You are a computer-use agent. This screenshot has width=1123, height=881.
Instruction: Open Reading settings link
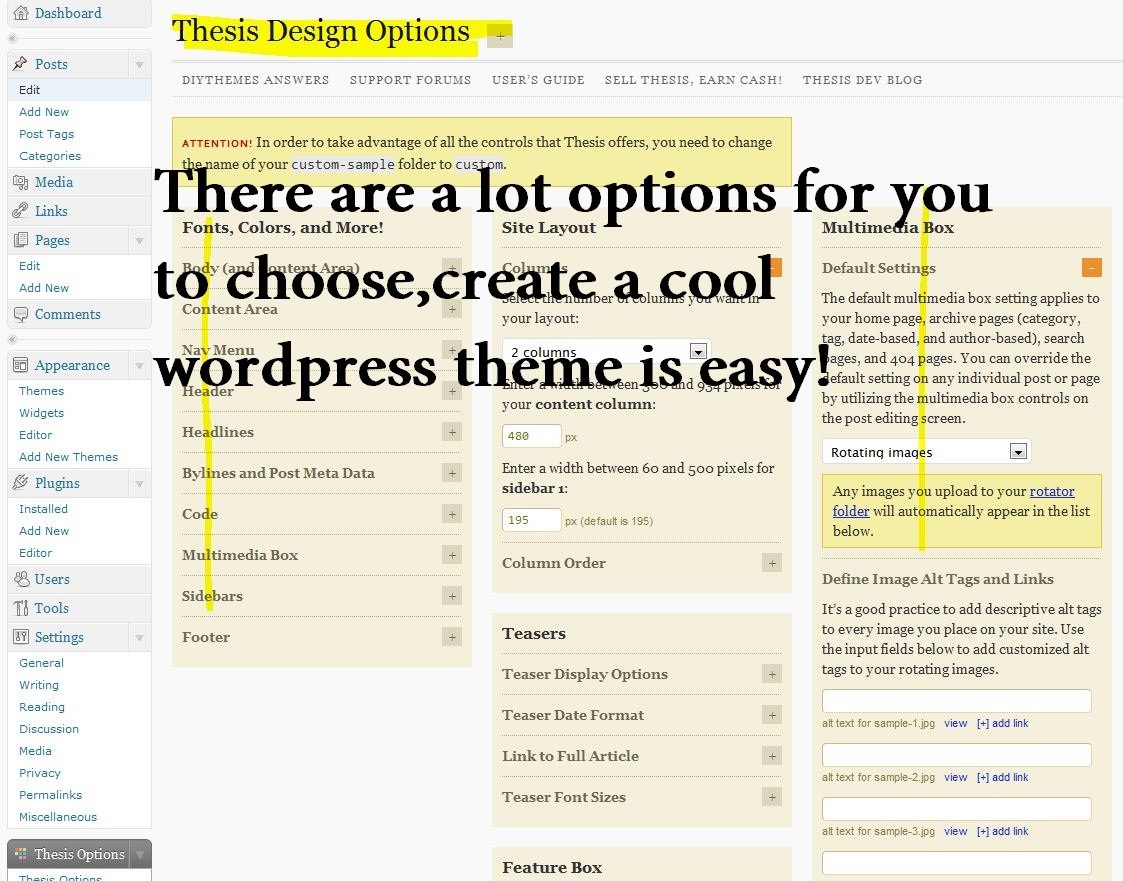point(42,707)
